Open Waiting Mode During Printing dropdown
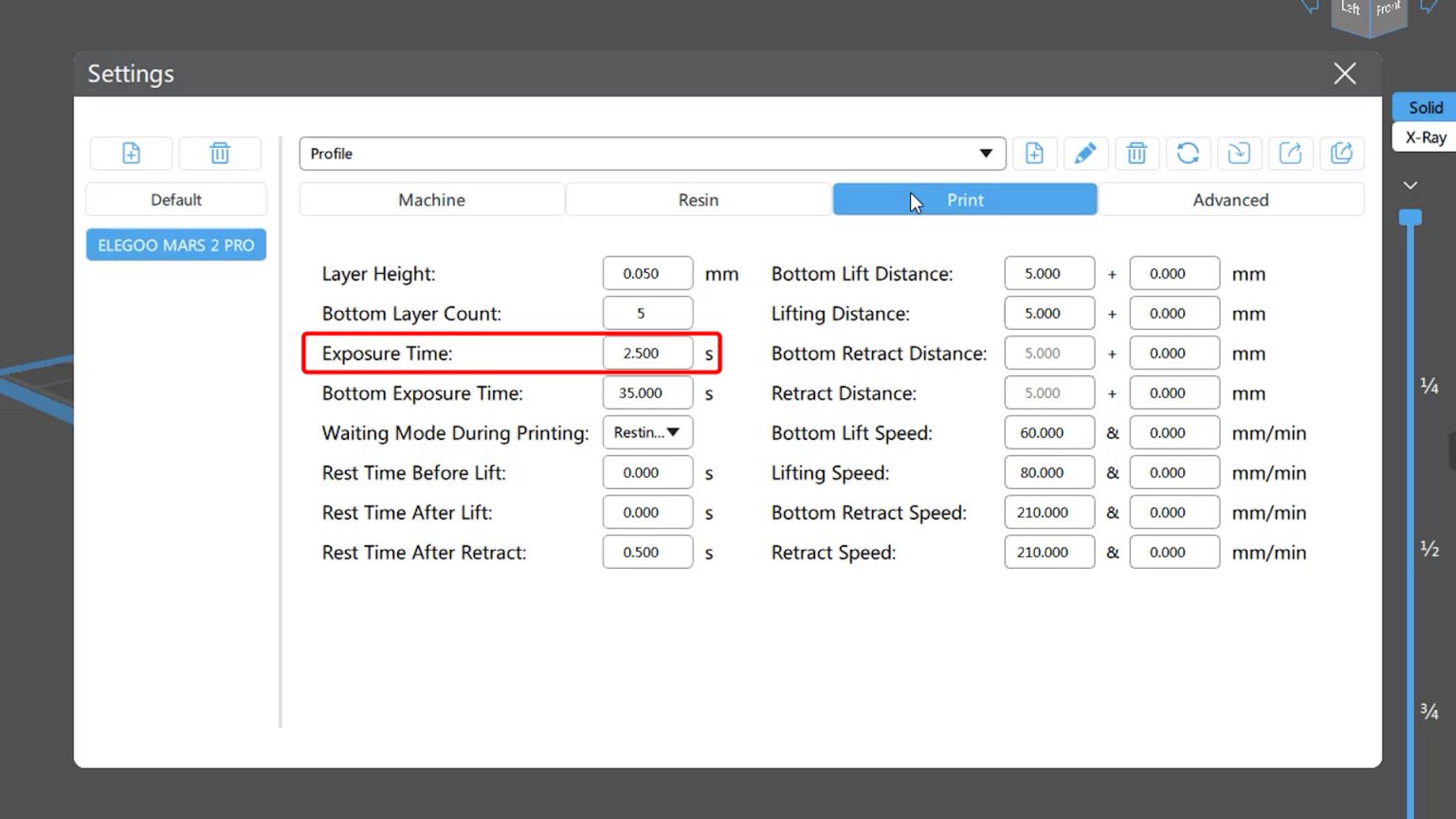This screenshot has width=1456, height=819. tap(647, 433)
